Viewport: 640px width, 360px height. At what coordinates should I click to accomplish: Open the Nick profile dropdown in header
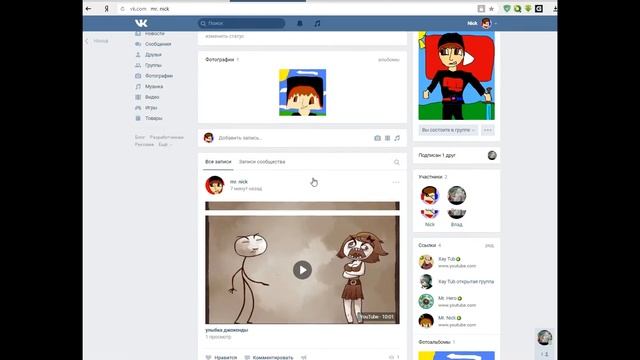point(482,23)
